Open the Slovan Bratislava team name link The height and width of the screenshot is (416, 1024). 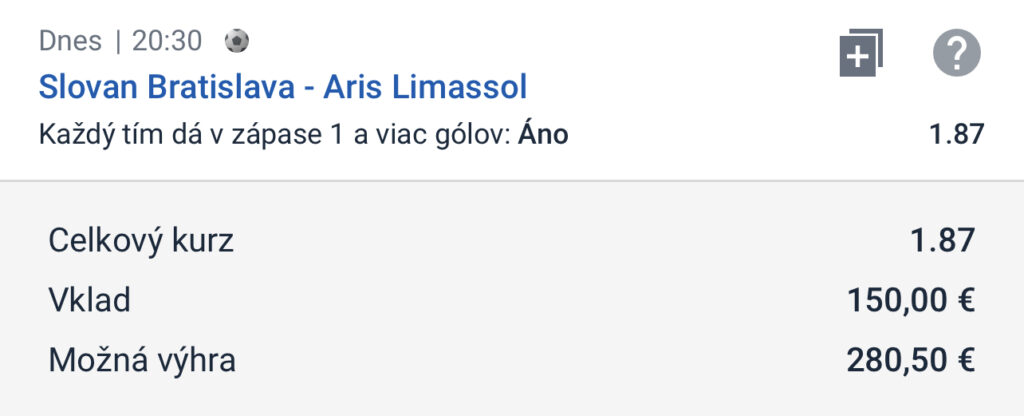167,87
